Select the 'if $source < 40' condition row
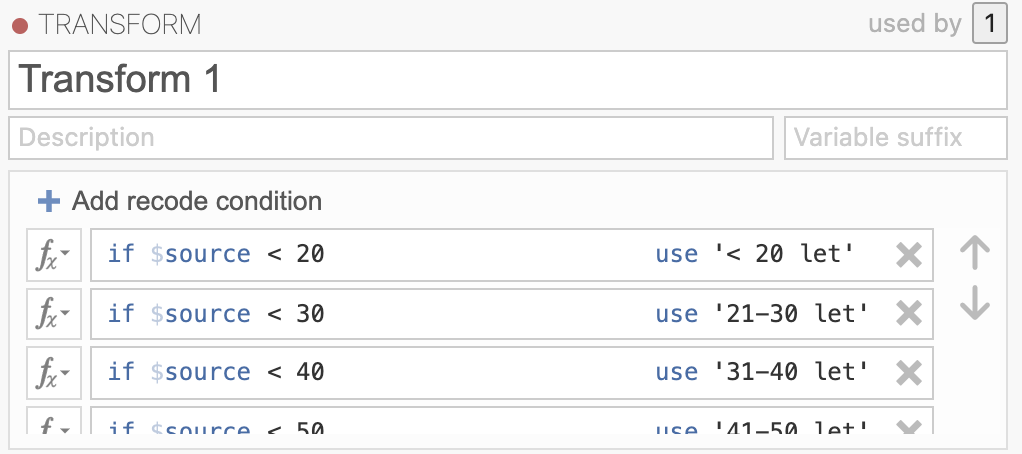Image resolution: width=1022 pixels, height=454 pixels. 512,373
